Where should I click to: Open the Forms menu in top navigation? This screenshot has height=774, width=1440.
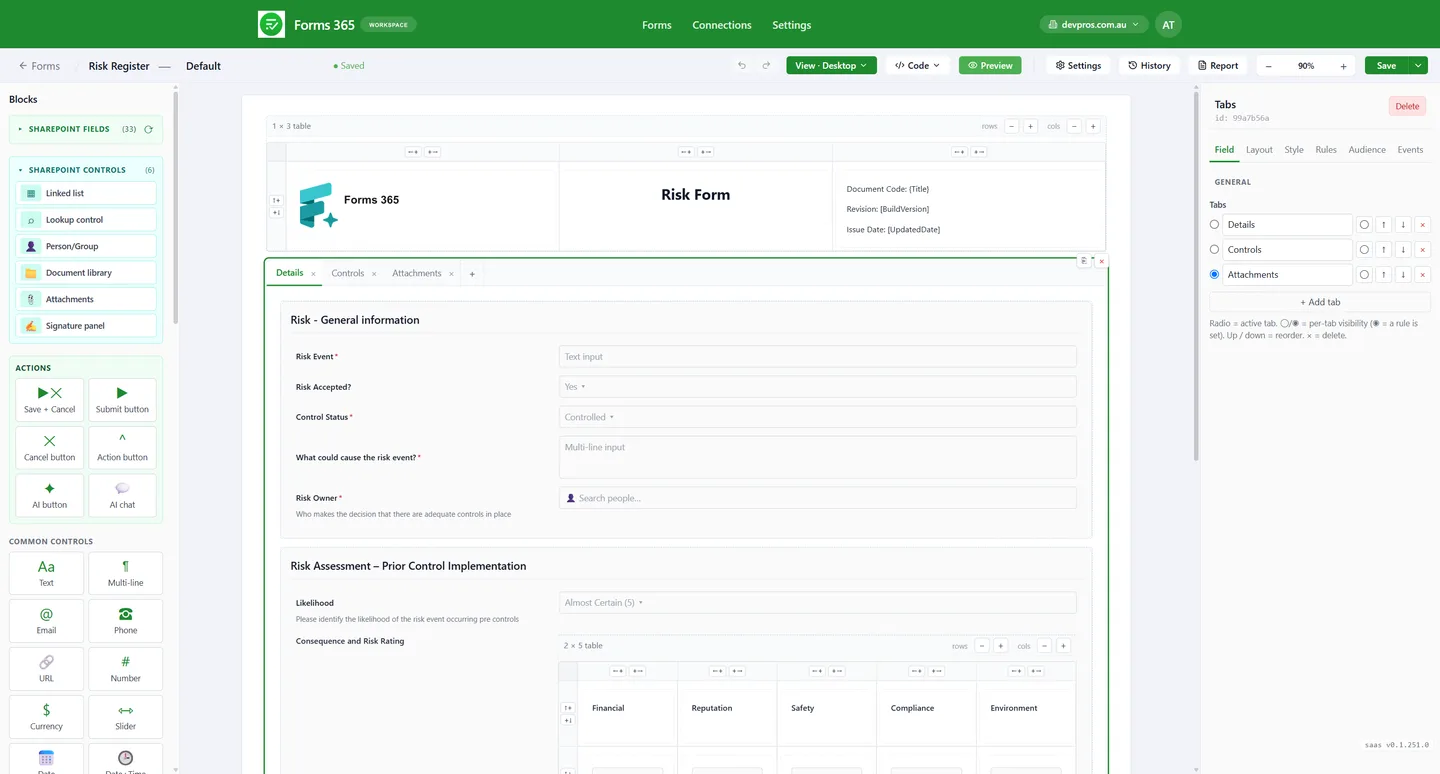coord(657,25)
